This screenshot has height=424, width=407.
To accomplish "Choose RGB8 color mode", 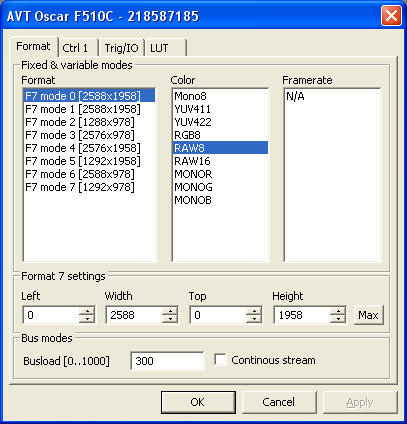I will (220, 135).
